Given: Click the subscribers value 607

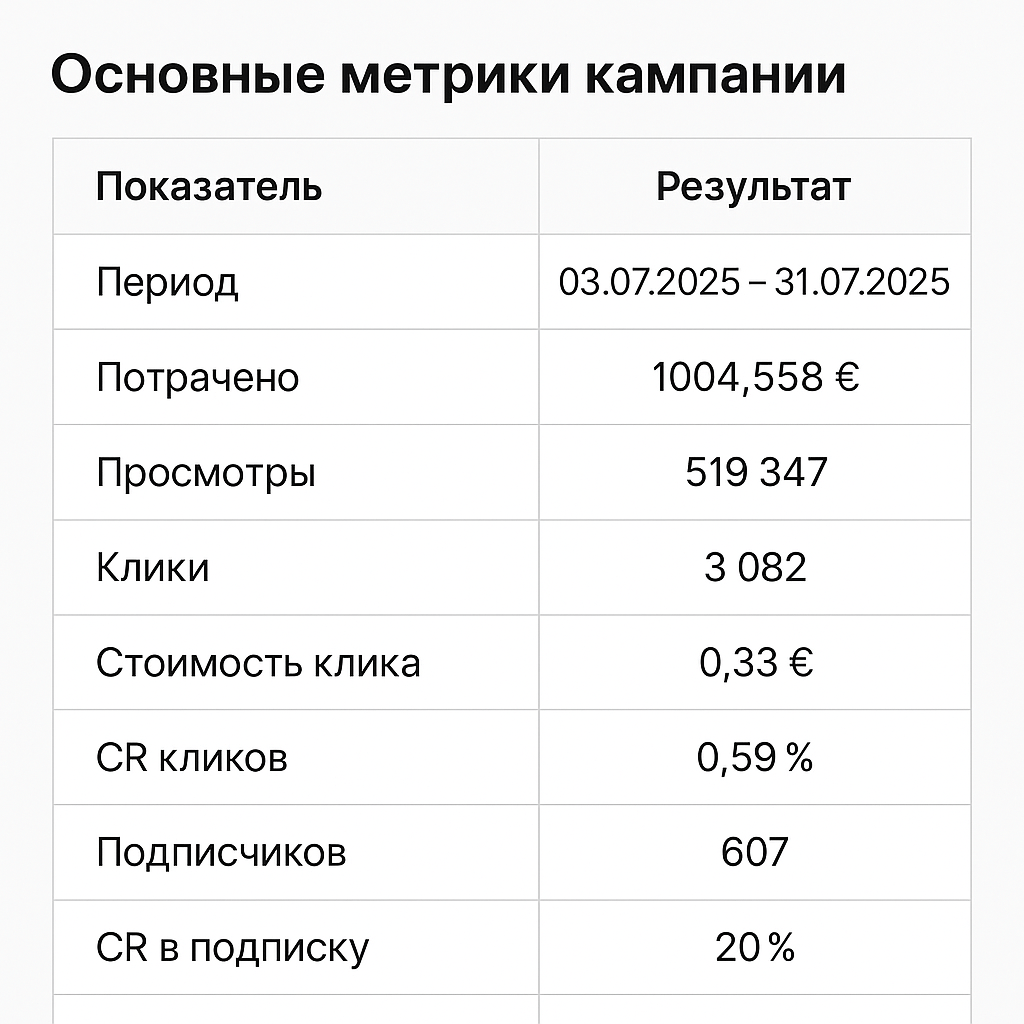Looking at the screenshot, I should pos(754,853).
